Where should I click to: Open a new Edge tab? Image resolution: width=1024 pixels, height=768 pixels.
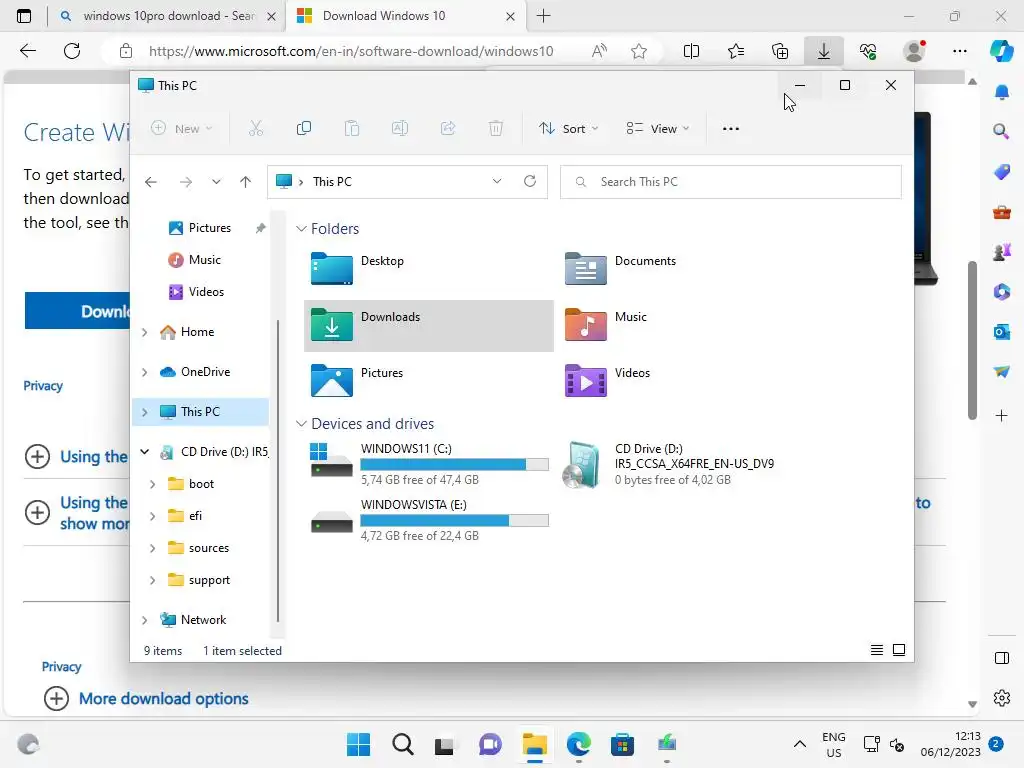point(543,16)
